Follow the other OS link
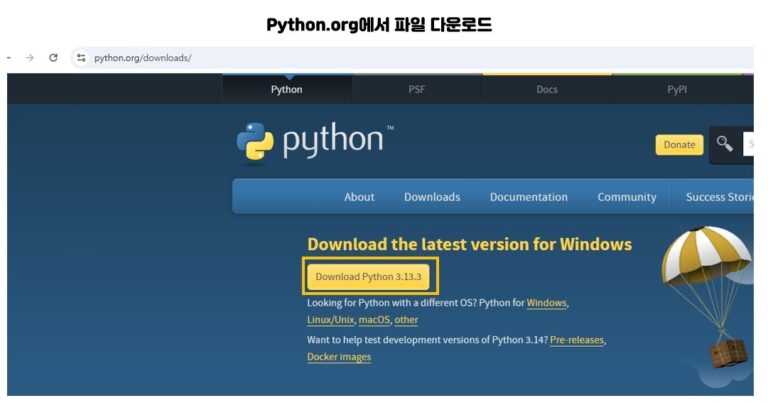768x403 pixels. (406, 320)
